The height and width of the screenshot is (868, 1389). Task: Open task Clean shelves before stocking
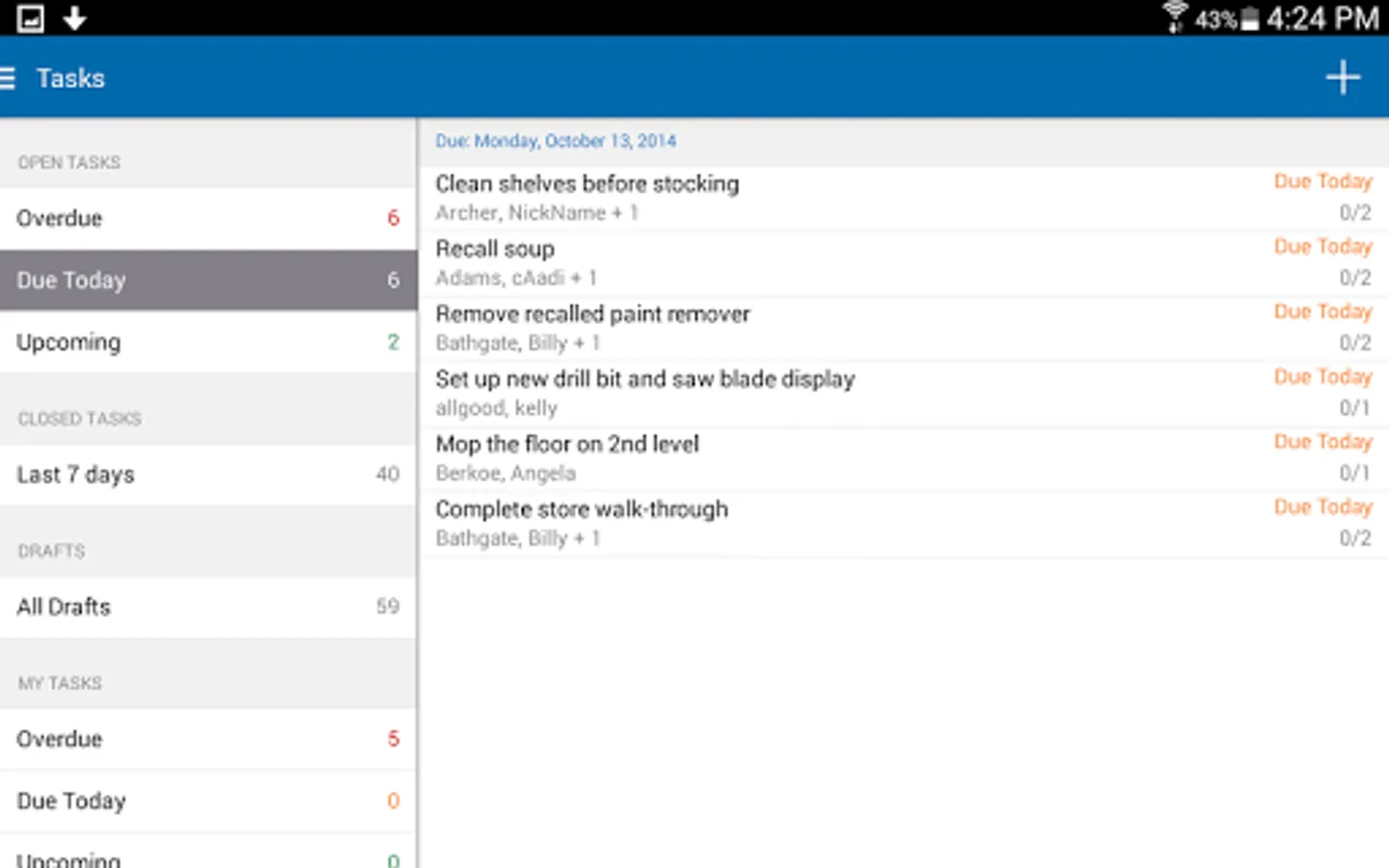pyautogui.click(x=905, y=198)
